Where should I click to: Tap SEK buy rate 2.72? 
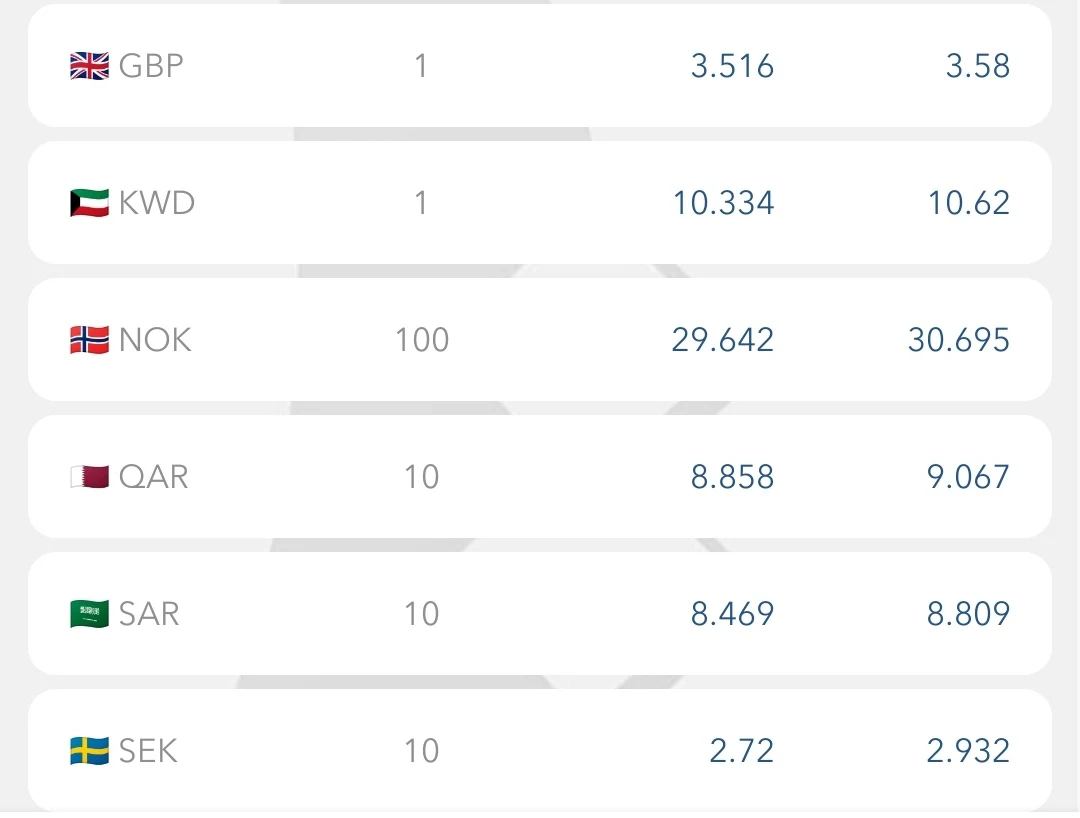[741, 751]
